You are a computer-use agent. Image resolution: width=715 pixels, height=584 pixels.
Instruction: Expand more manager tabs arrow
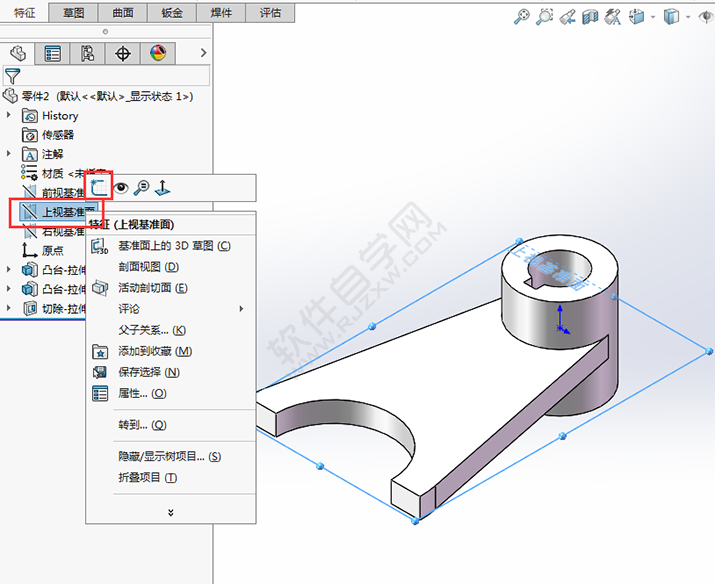coord(203,53)
